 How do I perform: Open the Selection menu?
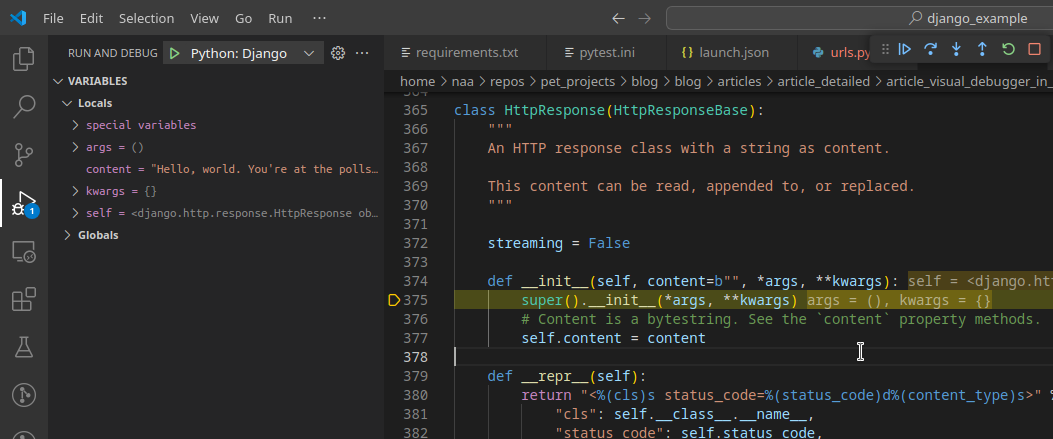[146, 18]
